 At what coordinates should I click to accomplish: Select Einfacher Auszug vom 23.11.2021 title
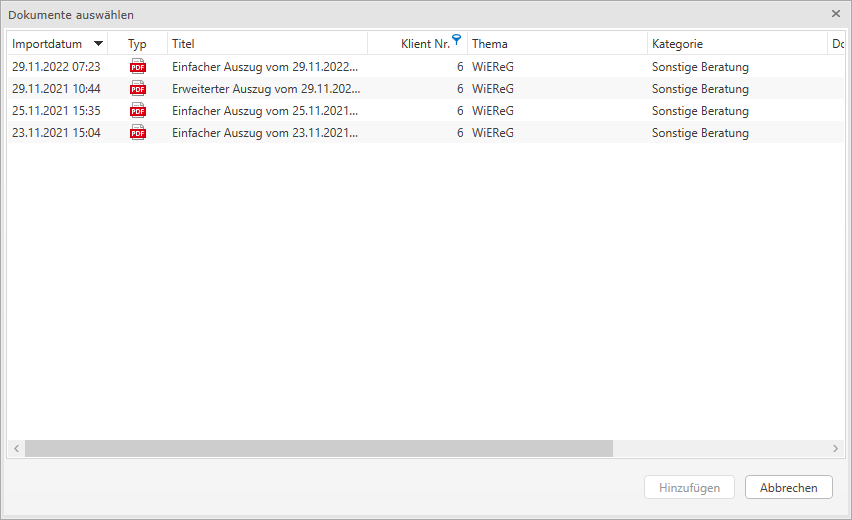coord(264,133)
